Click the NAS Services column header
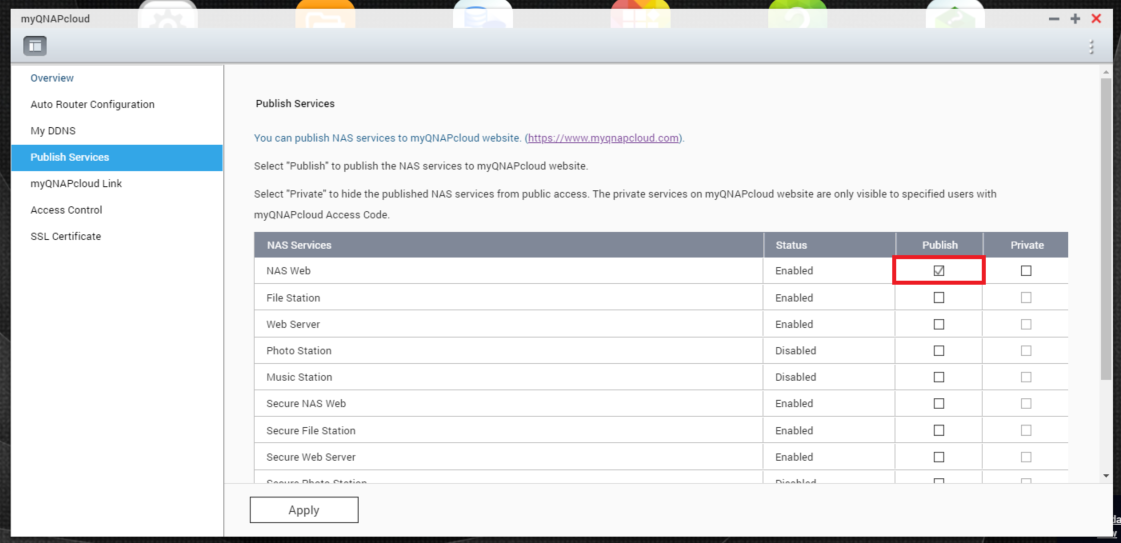This screenshot has height=543, width=1121. tap(508, 245)
